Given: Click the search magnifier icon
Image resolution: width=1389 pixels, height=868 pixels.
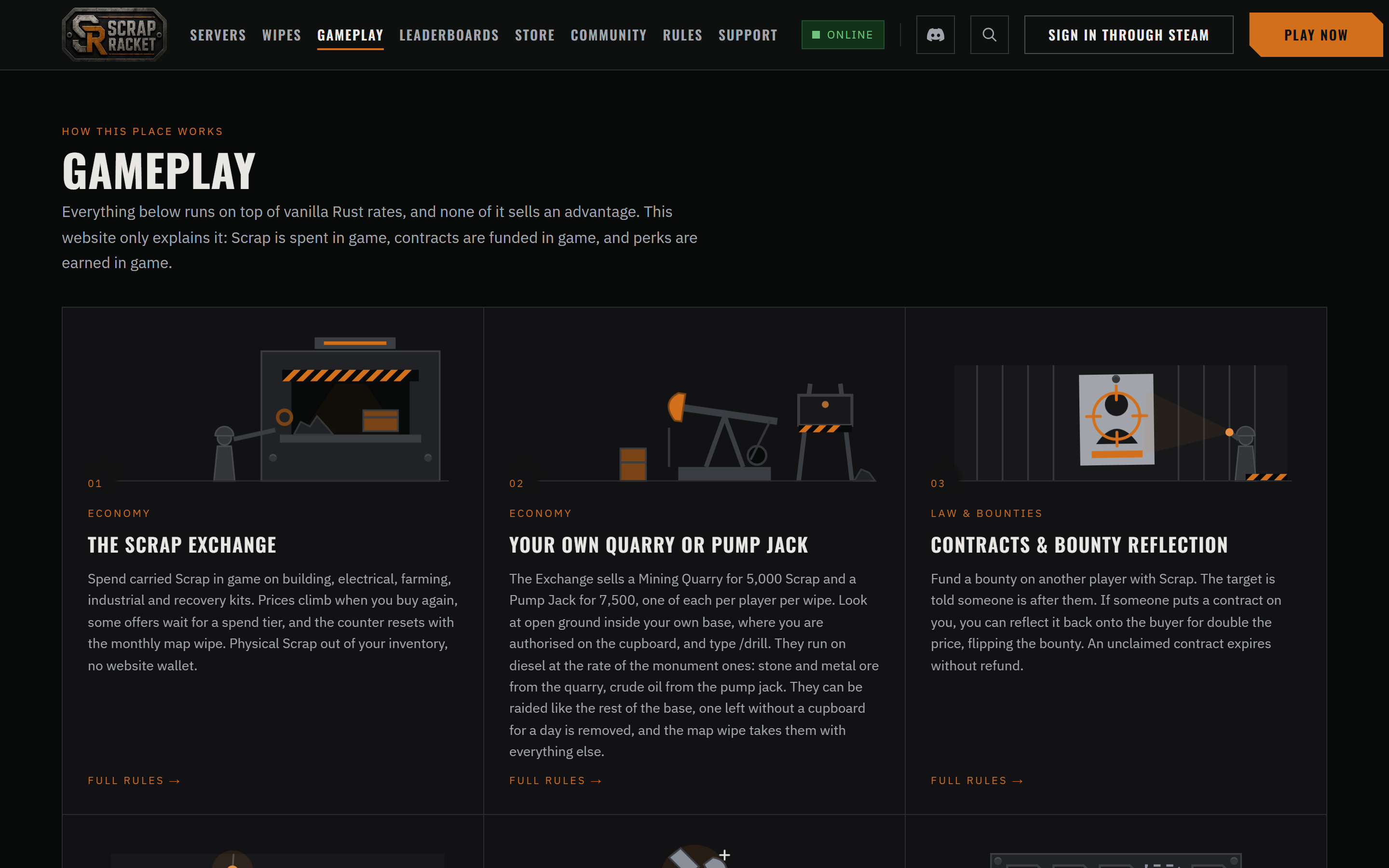Looking at the screenshot, I should click(x=989, y=34).
